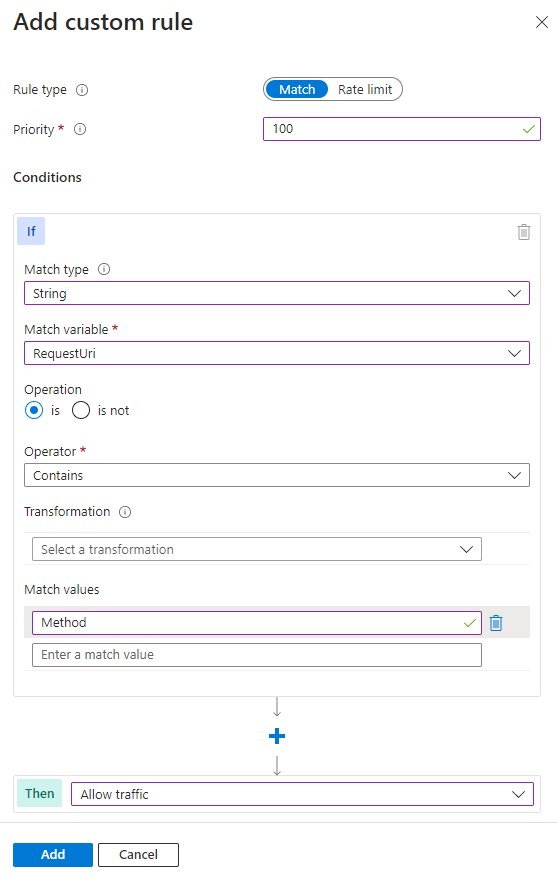Open the Allow traffic action dropdown

pyautogui.click(x=302, y=794)
